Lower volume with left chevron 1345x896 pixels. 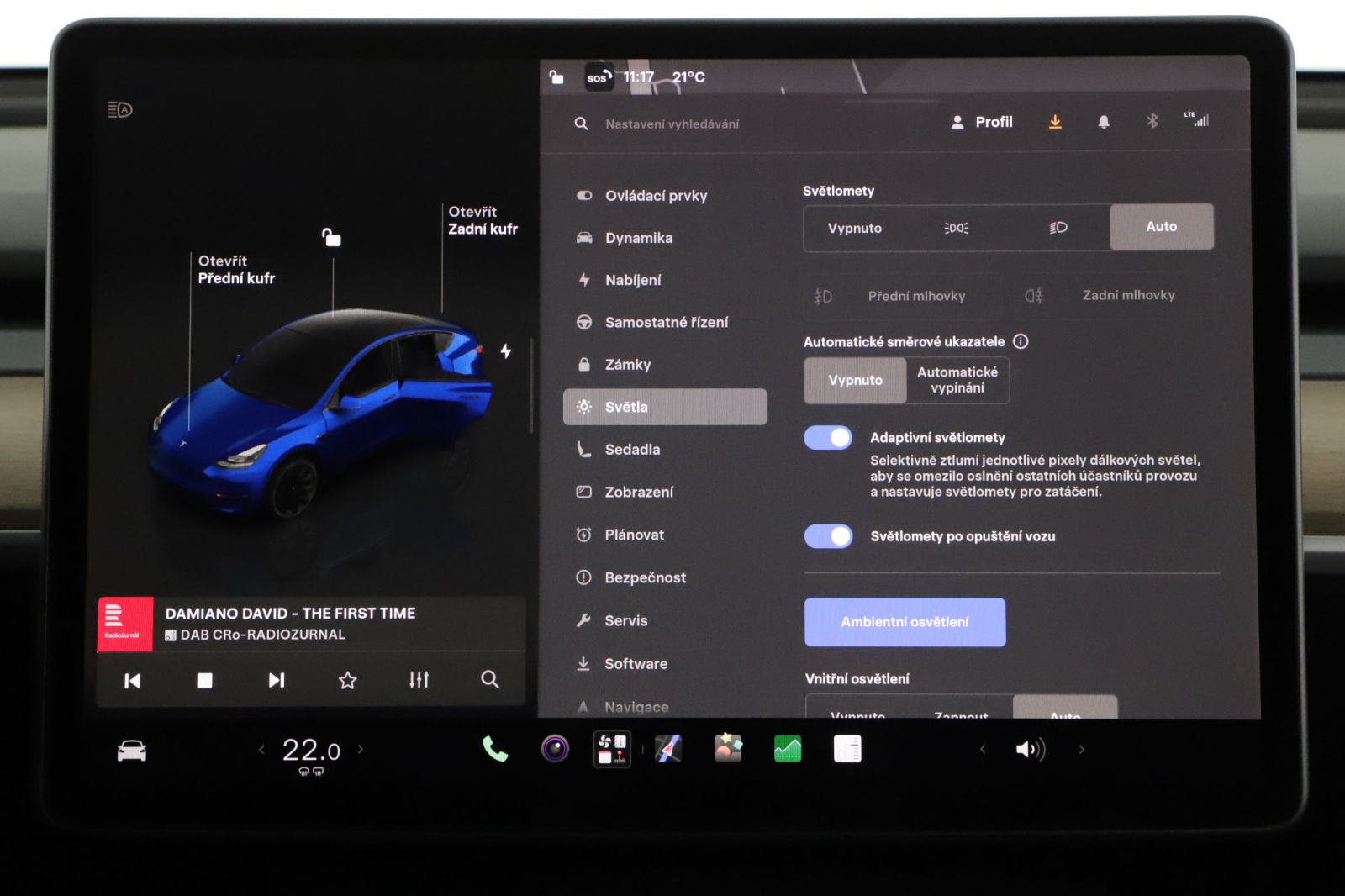click(983, 749)
